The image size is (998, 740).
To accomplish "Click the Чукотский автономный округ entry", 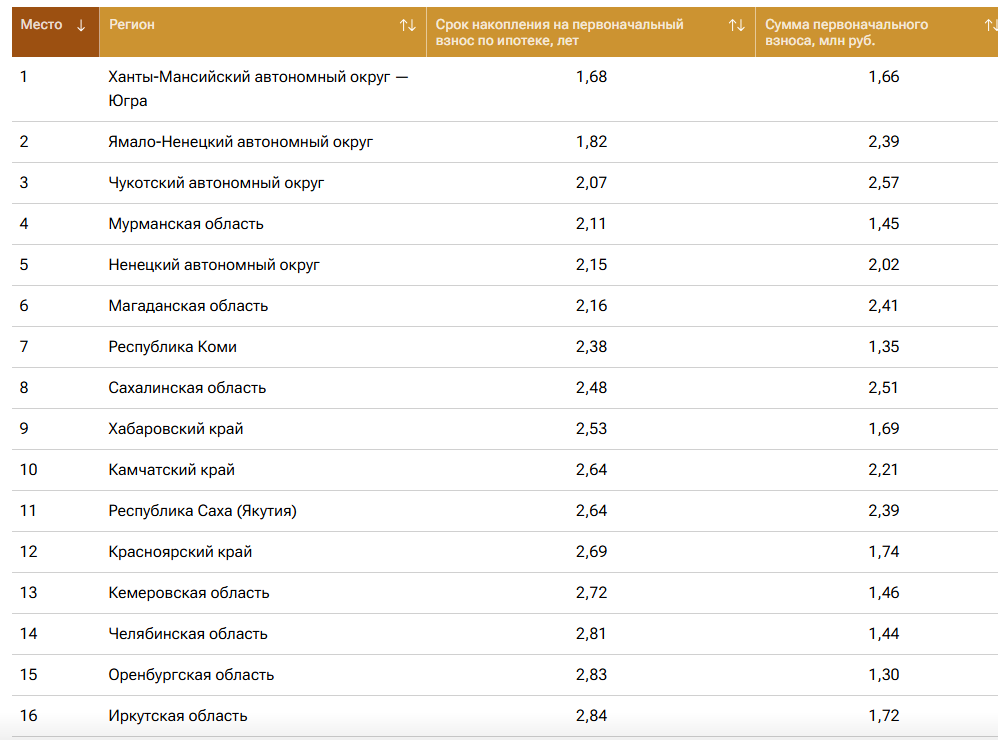I will [x=216, y=183].
